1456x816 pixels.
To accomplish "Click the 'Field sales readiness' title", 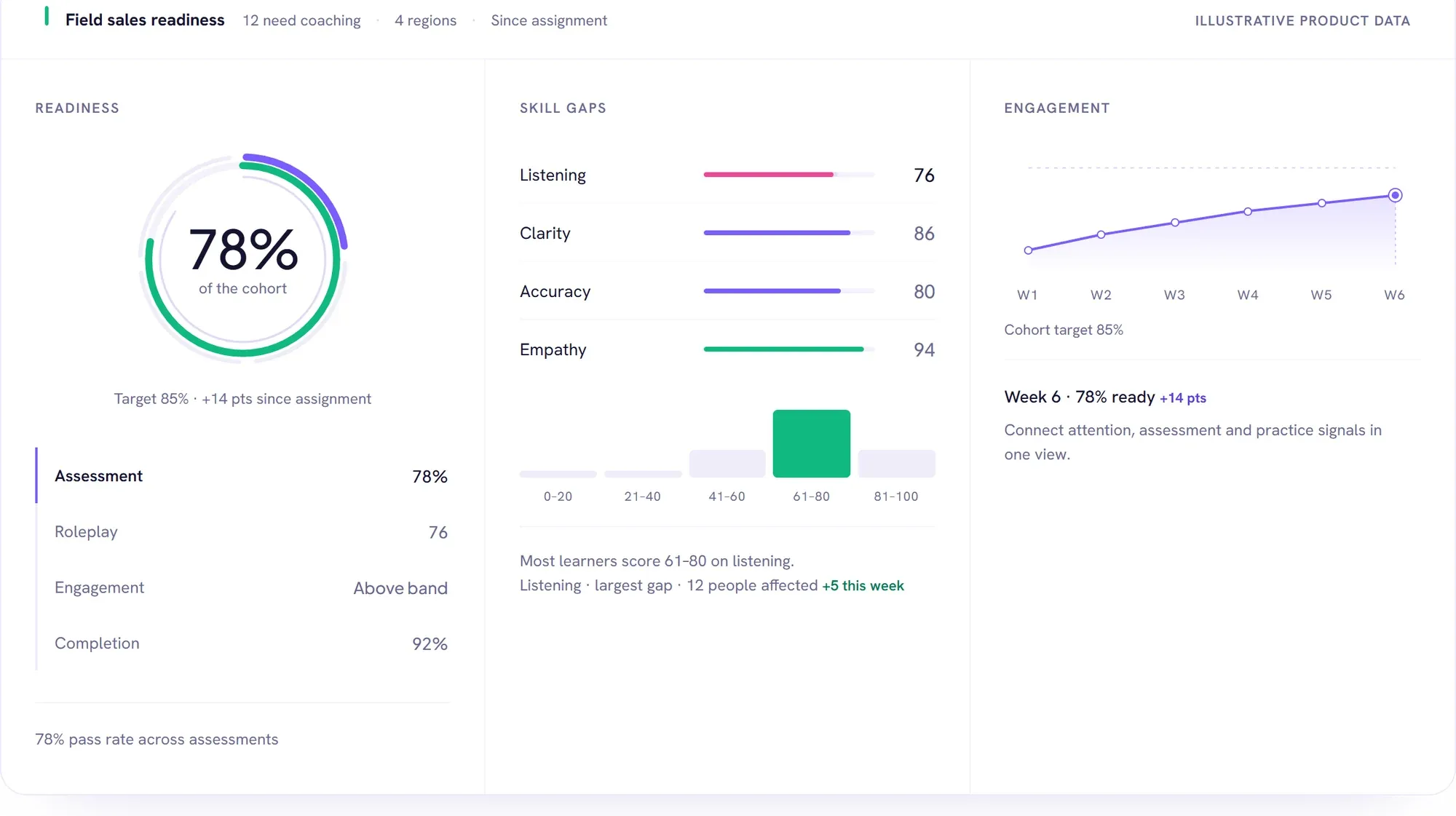I will tap(145, 20).
